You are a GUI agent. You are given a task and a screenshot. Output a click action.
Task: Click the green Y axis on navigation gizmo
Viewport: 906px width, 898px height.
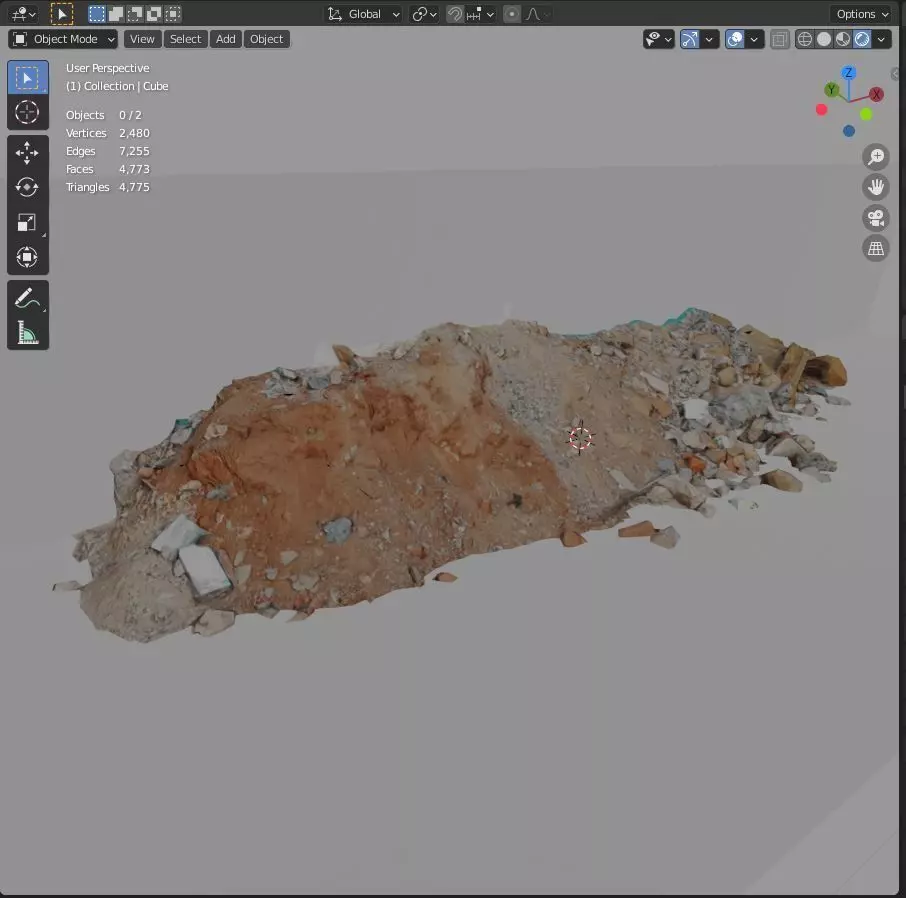831,90
